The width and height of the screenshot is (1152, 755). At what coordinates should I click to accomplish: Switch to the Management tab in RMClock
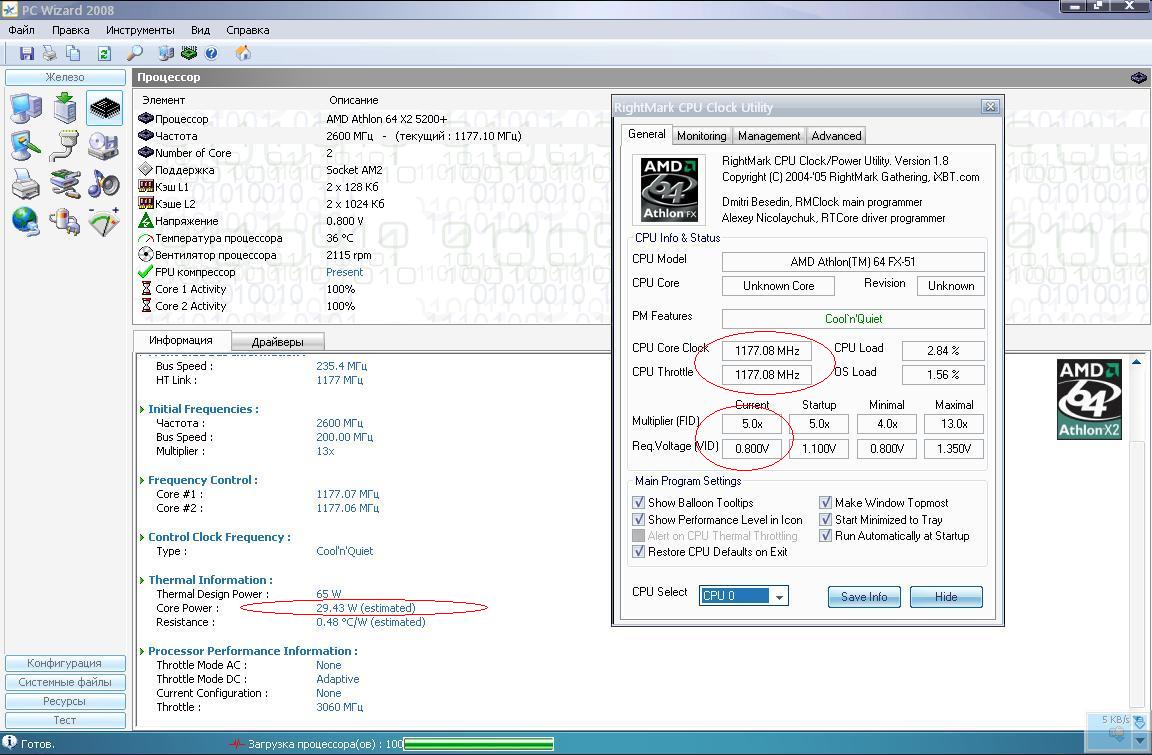pos(768,136)
